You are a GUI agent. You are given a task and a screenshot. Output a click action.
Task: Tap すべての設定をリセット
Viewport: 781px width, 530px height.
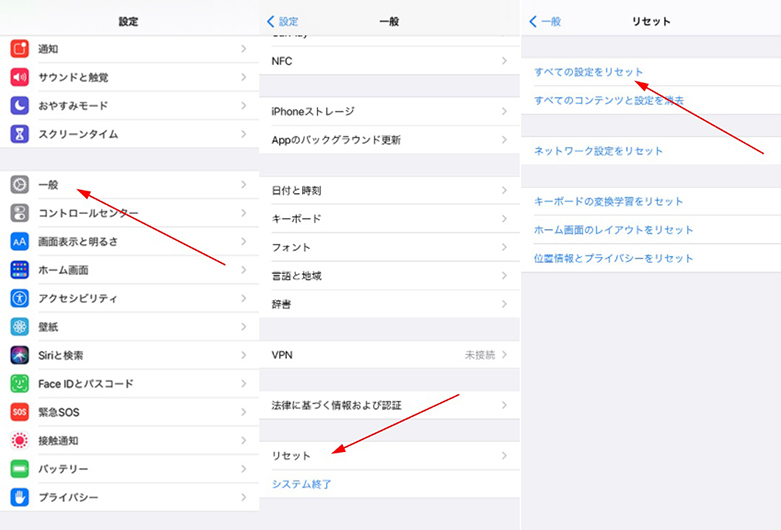click(588, 72)
